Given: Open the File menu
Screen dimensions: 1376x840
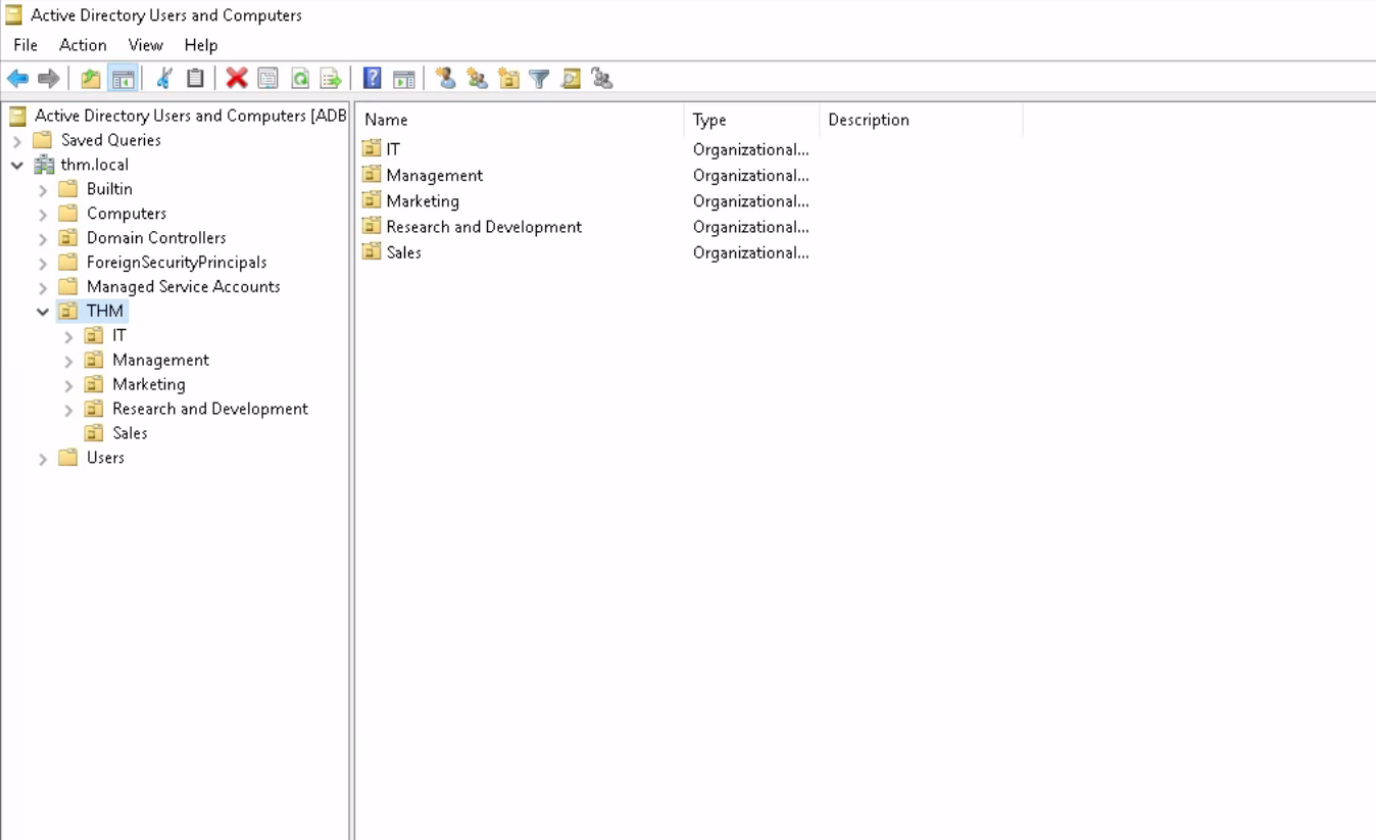Looking at the screenshot, I should [x=25, y=45].
